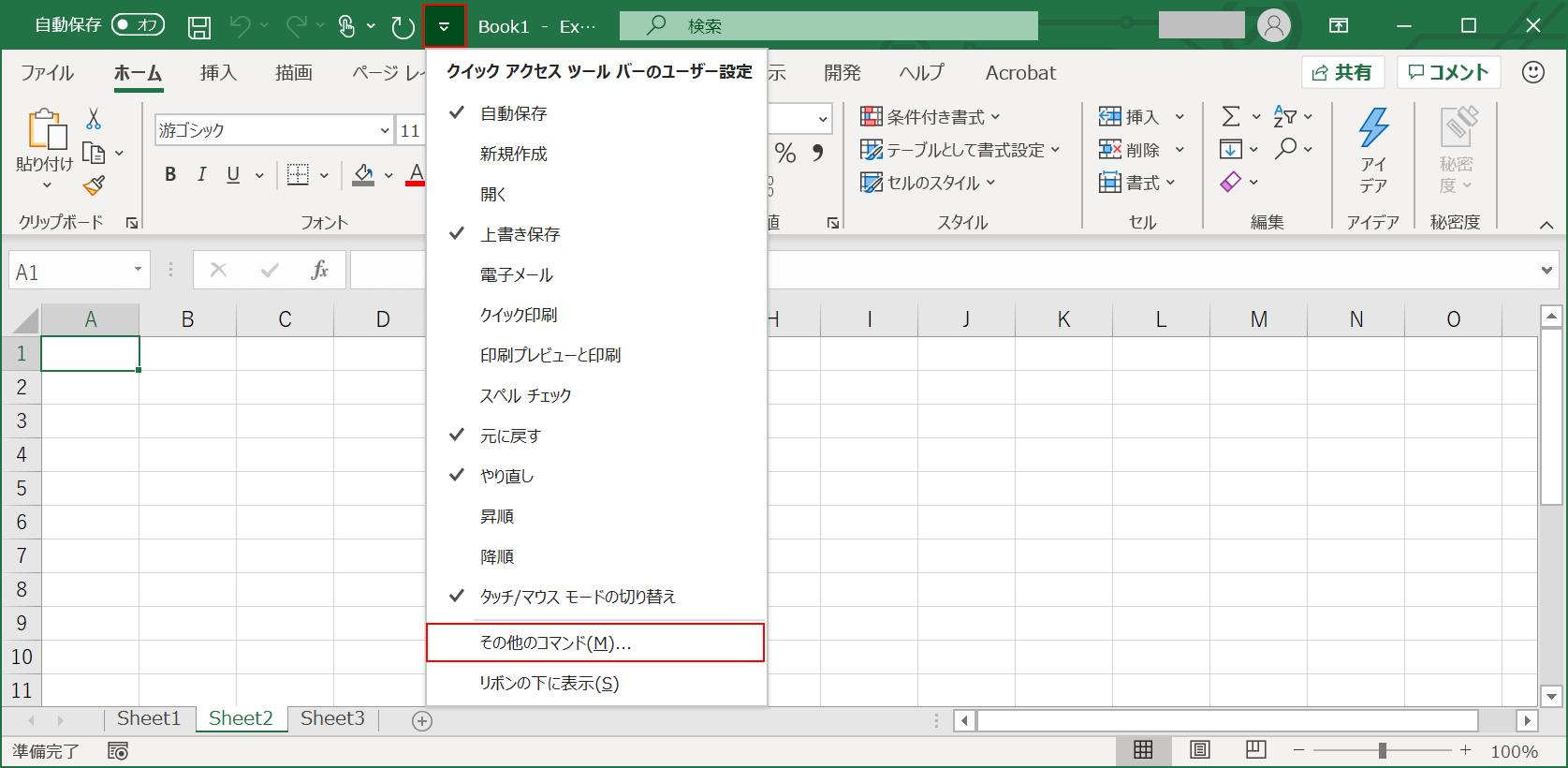This screenshot has height=768, width=1568.
Task: Click the Percent style icon
Action: [785, 153]
